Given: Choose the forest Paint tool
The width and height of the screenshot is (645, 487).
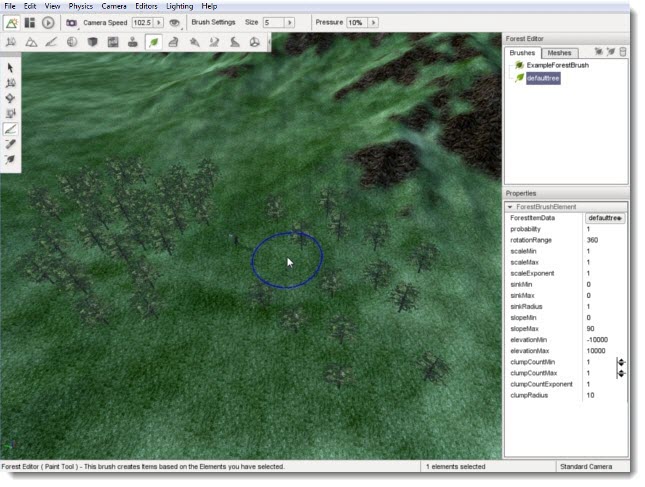Looking at the screenshot, I should click(x=10, y=129).
